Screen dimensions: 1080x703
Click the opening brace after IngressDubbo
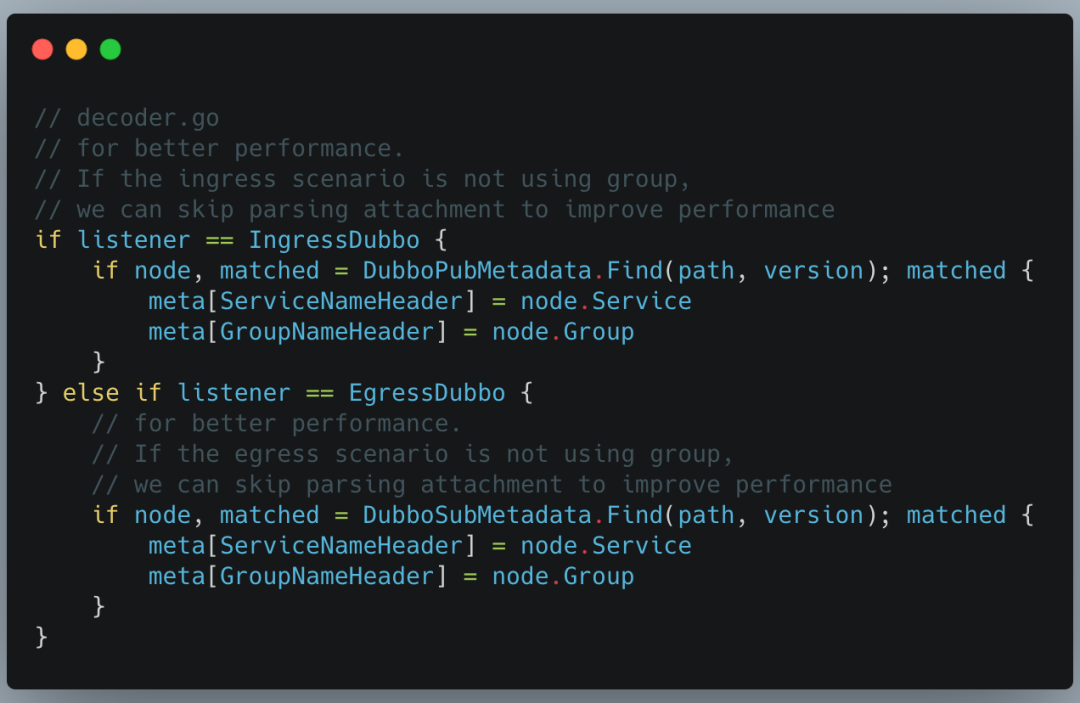tap(442, 240)
